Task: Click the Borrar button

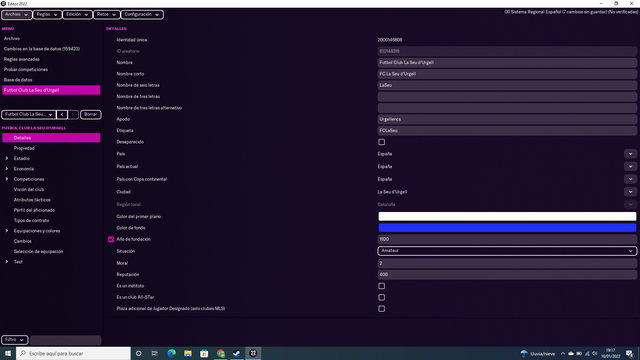Action: coord(90,115)
